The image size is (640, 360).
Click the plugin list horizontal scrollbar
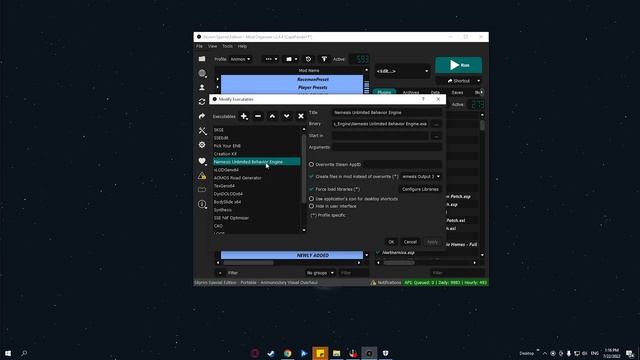(399, 263)
